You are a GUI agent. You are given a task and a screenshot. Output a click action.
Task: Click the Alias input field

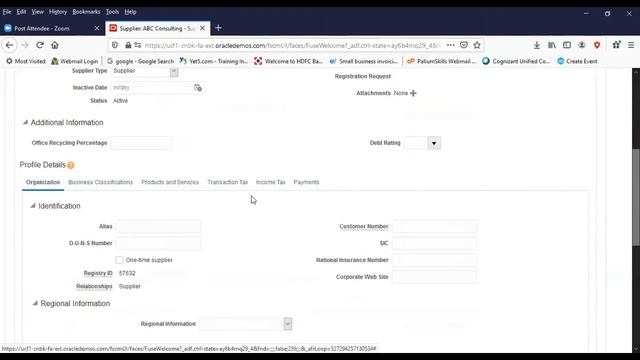coord(158,227)
